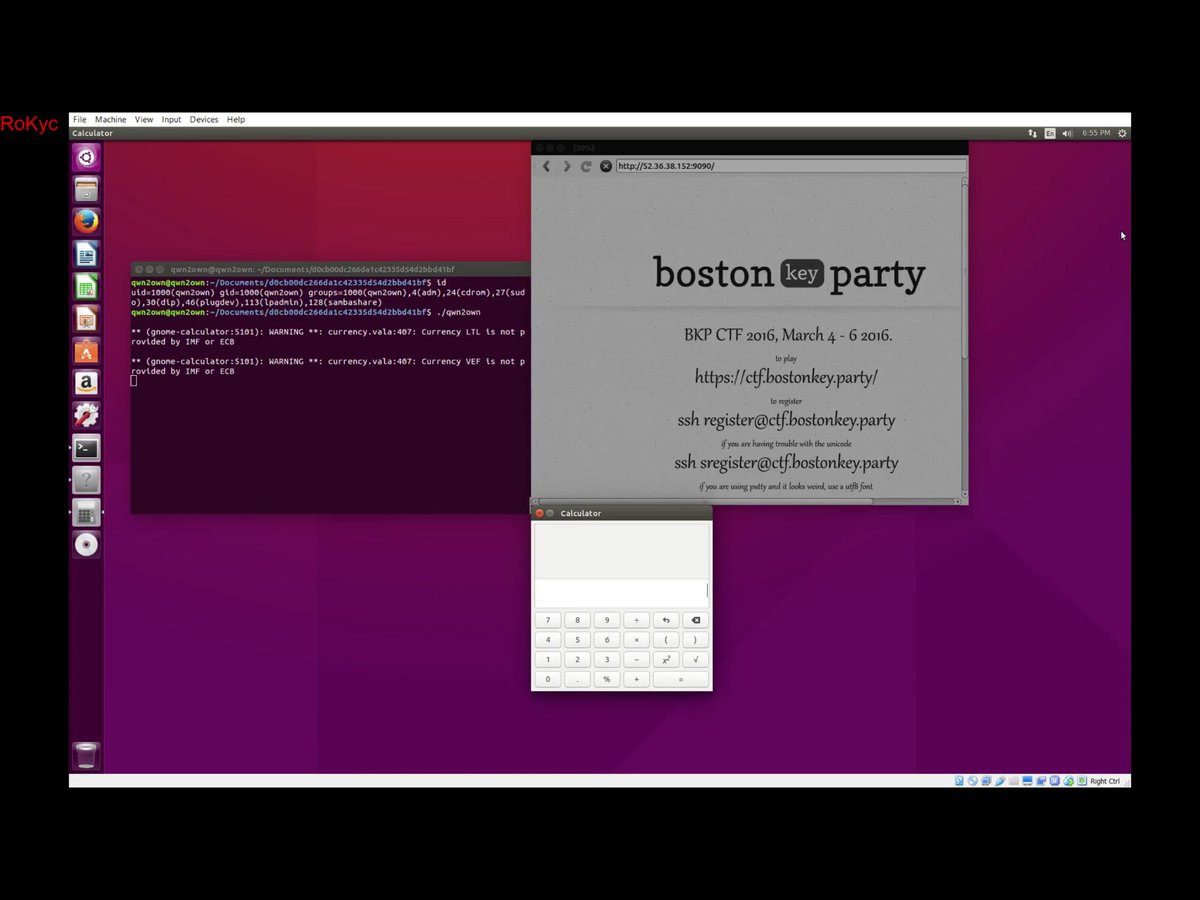Image resolution: width=1200 pixels, height=900 pixels.
Task: Open the VirtualBox Help menu
Action: pos(236,119)
